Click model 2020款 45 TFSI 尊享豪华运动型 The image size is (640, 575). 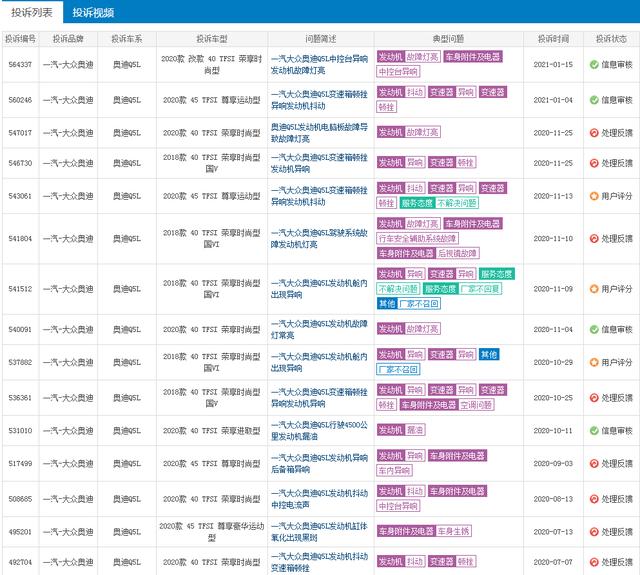212,532
